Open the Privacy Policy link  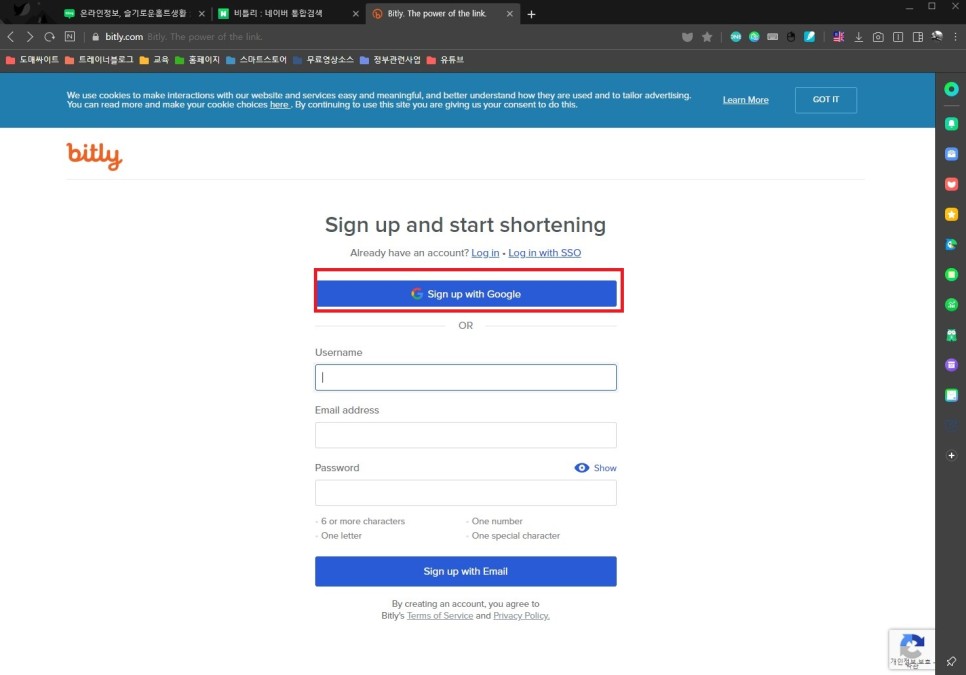tap(521, 615)
